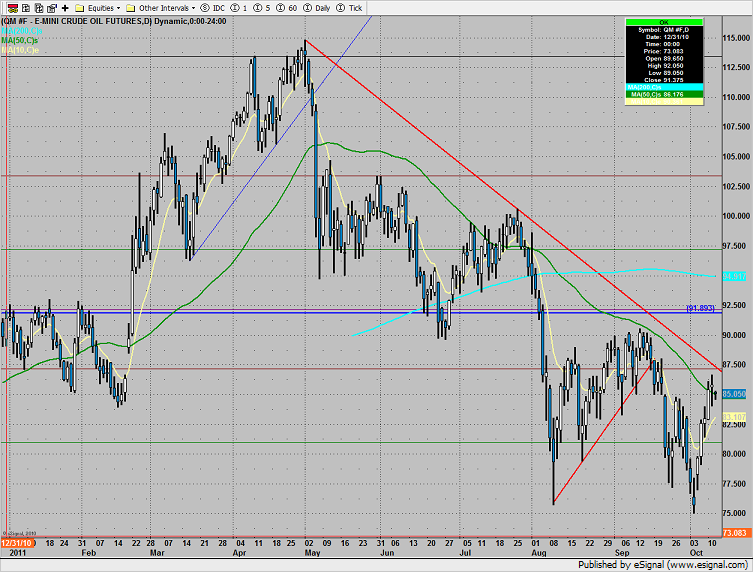Switch to Daily interval

[316, 8]
